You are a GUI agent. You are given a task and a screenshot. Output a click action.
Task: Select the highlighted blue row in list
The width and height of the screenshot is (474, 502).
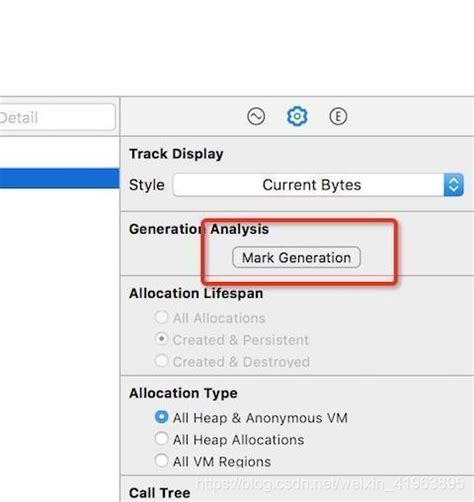click(x=59, y=178)
